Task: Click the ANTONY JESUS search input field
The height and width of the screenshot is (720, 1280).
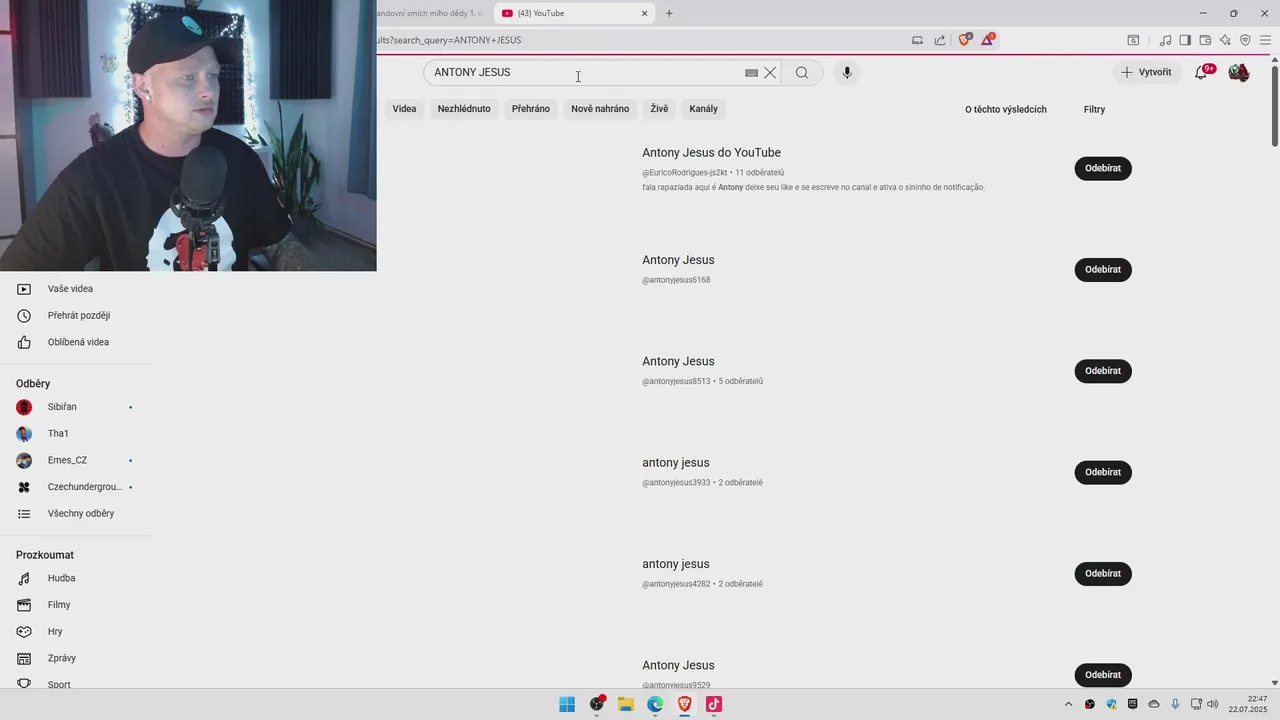Action: [585, 73]
